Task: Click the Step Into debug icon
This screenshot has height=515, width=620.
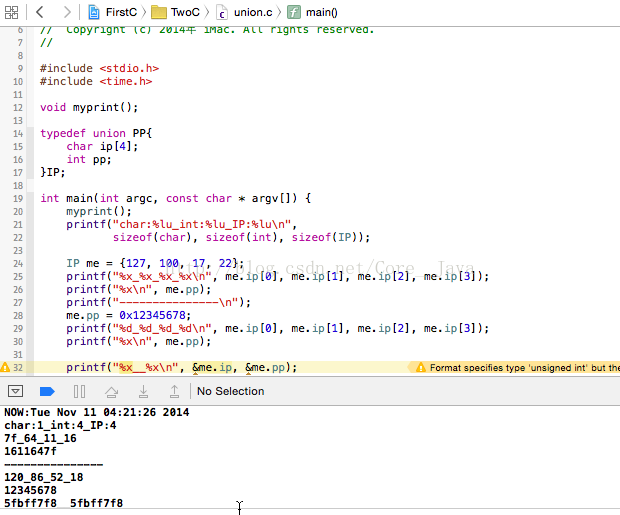Action: [x=143, y=391]
